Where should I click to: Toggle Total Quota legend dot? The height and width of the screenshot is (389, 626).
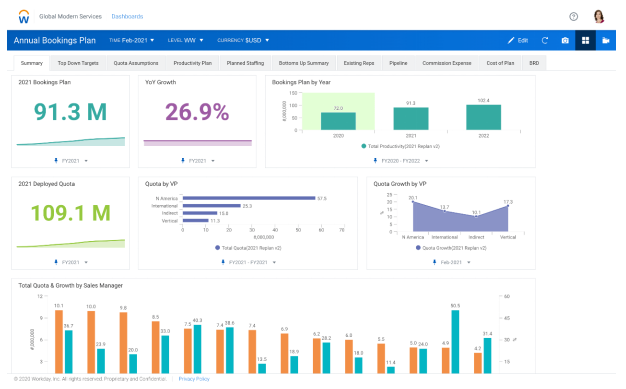218,248
